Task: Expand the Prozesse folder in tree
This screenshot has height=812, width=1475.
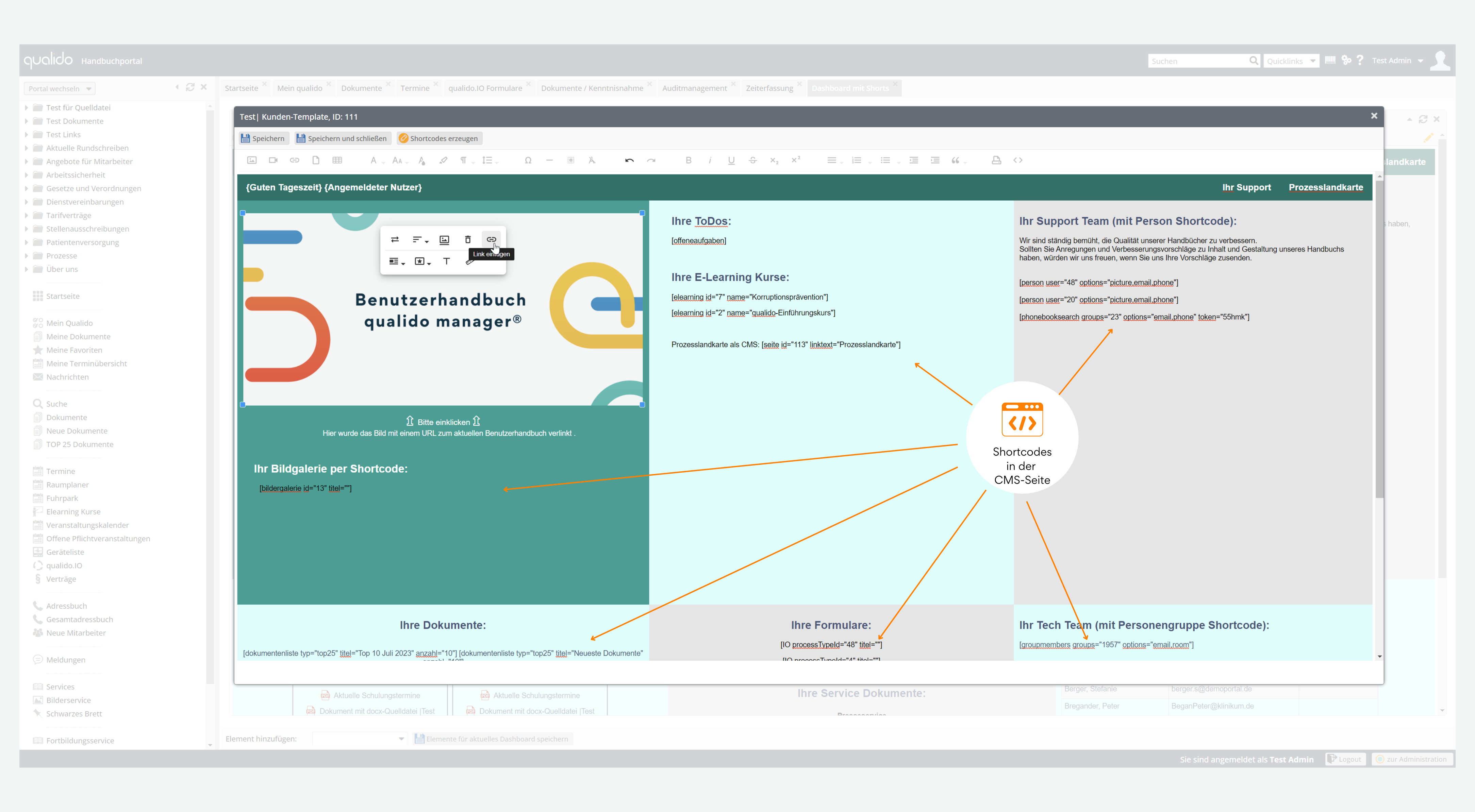Action: click(x=26, y=256)
